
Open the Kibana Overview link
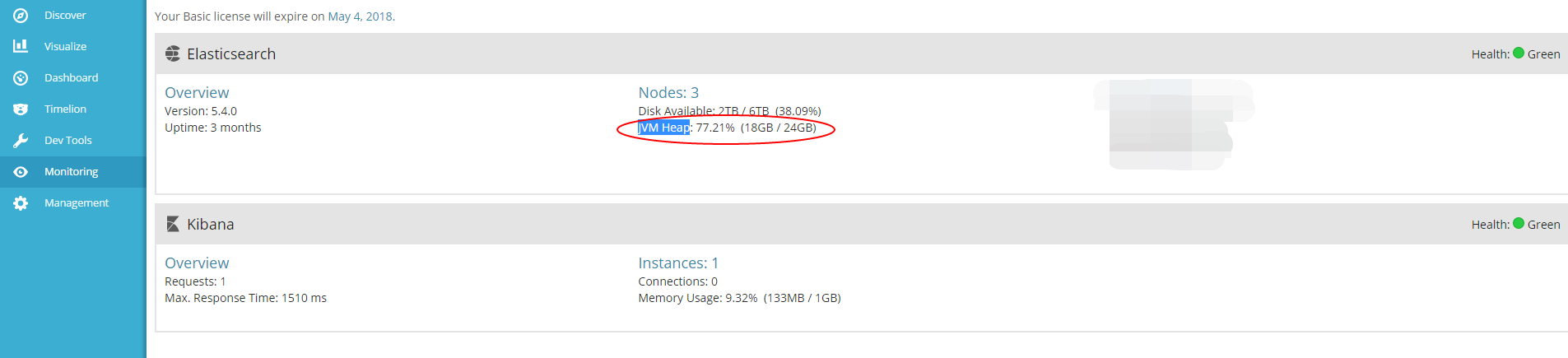[197, 263]
